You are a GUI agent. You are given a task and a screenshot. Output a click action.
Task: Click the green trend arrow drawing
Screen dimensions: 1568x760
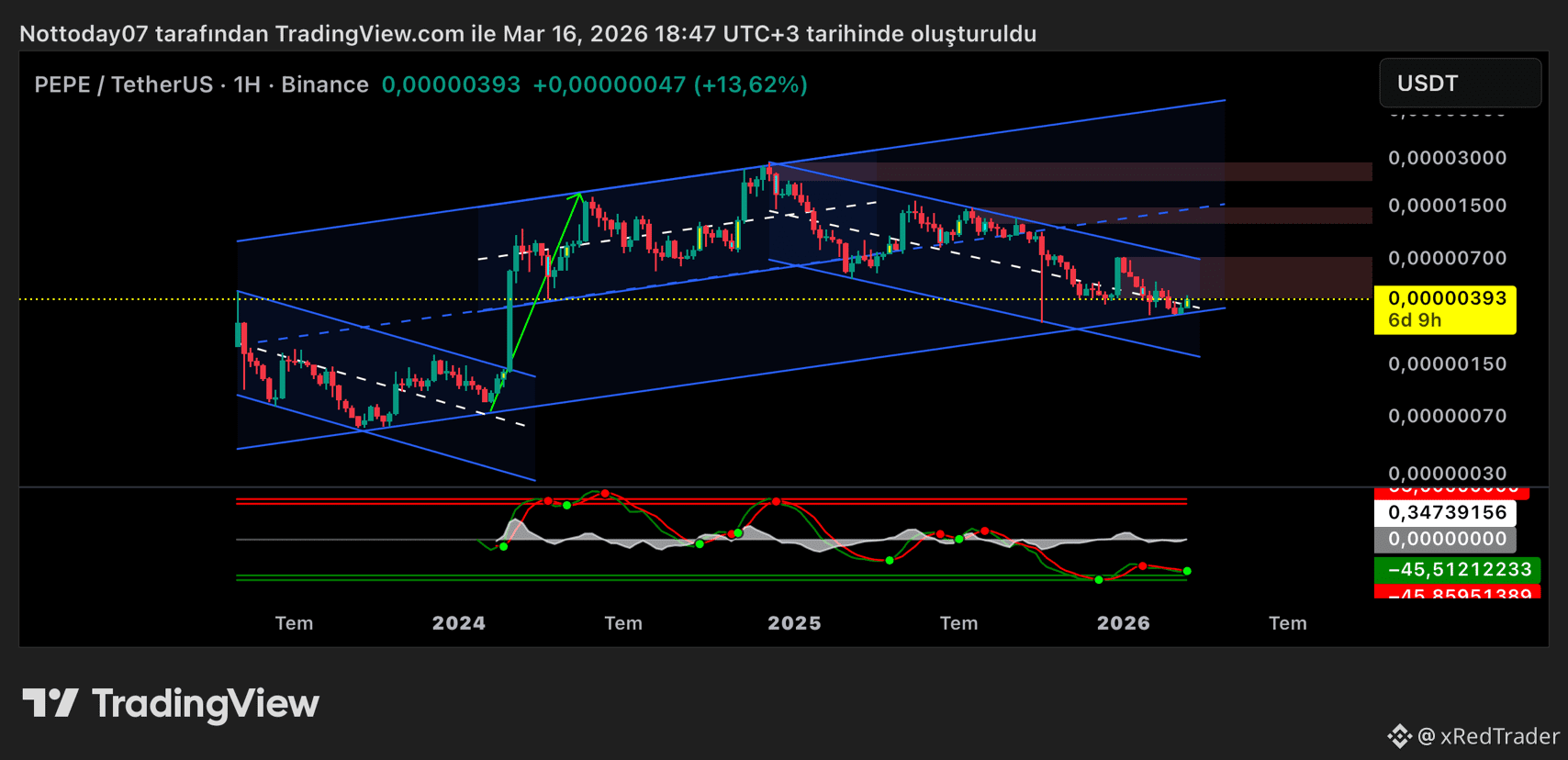(536, 301)
